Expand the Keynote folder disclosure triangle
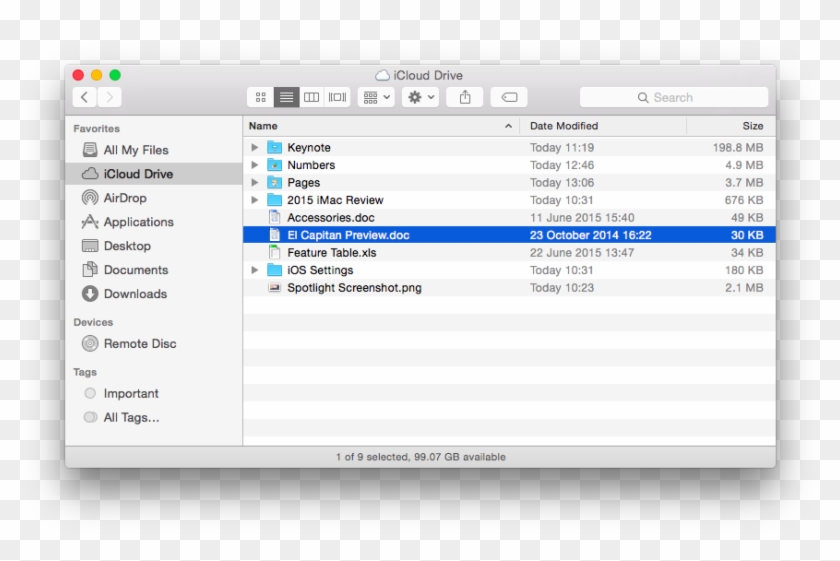840x561 pixels. coord(255,148)
